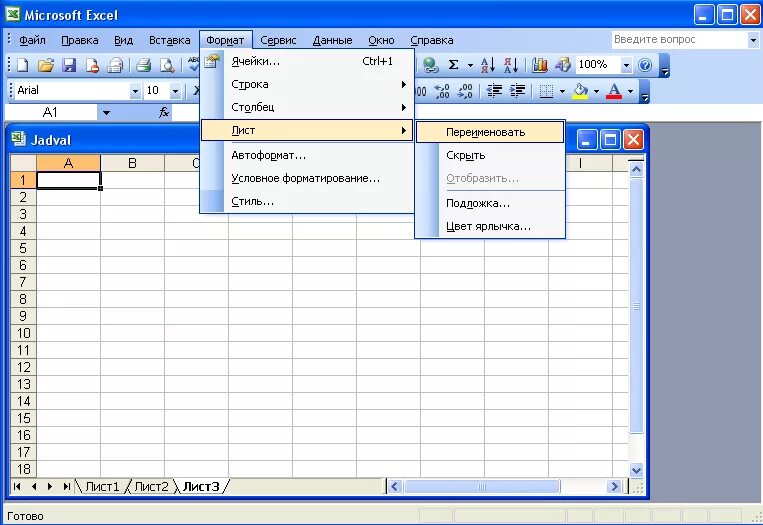Image resolution: width=763 pixels, height=525 pixels.
Task: Open the Правка menu
Action: (x=80, y=40)
